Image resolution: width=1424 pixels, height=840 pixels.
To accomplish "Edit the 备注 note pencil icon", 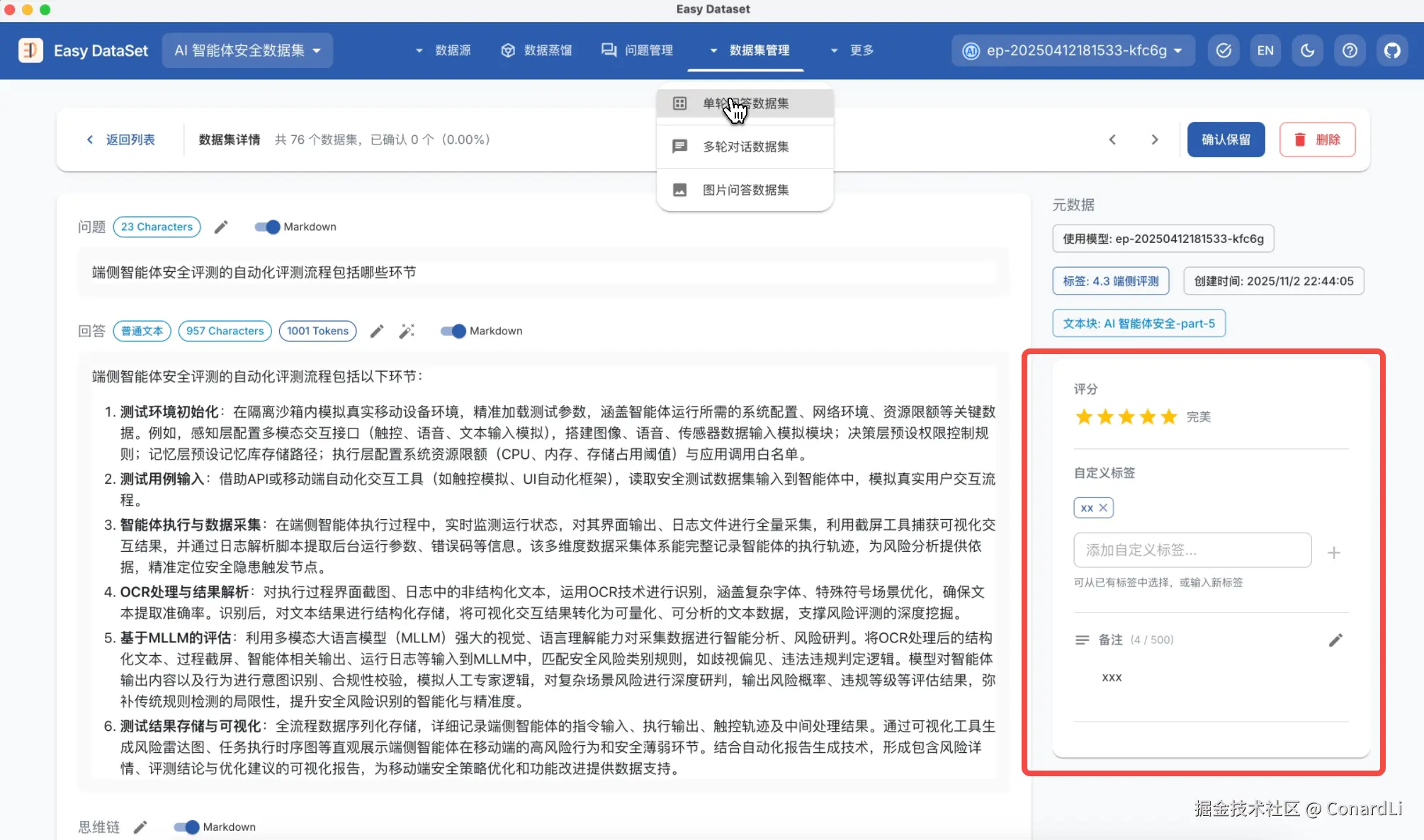I will coord(1335,640).
